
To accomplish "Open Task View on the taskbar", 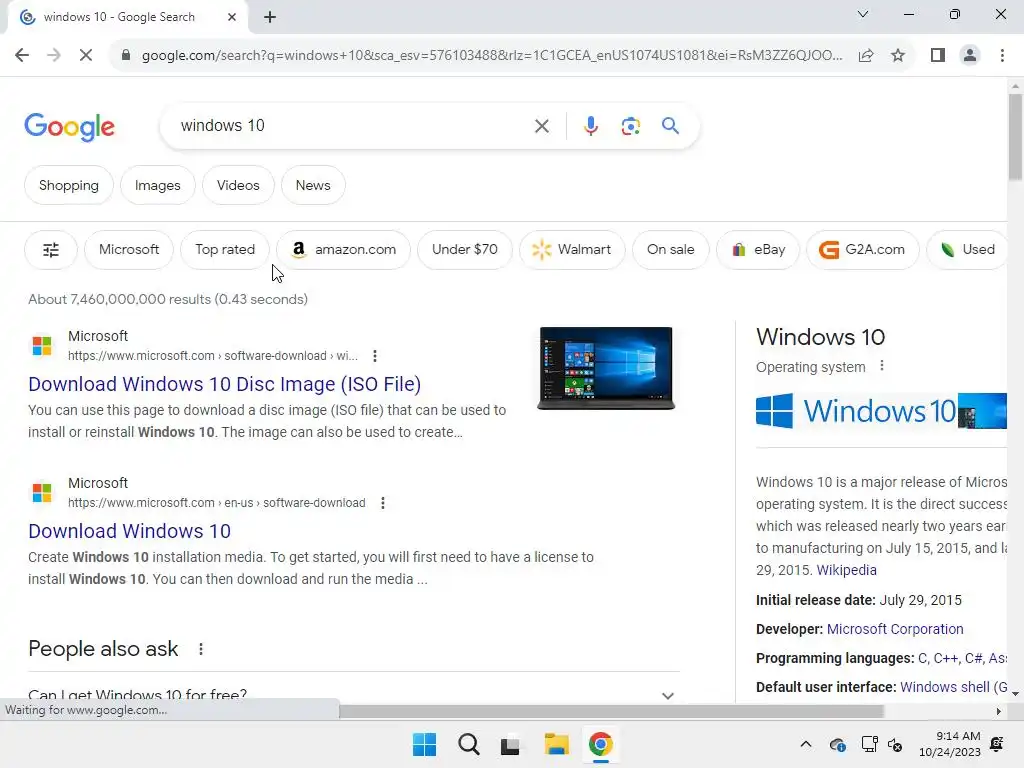I will (x=510, y=744).
